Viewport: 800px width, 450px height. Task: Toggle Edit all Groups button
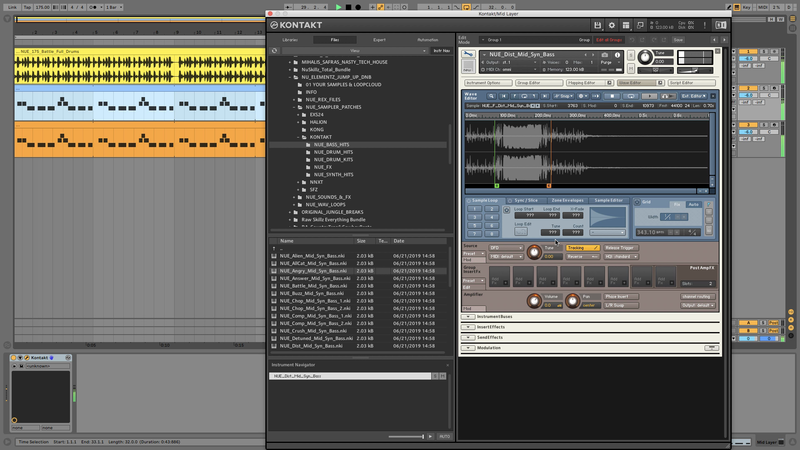[609, 40]
